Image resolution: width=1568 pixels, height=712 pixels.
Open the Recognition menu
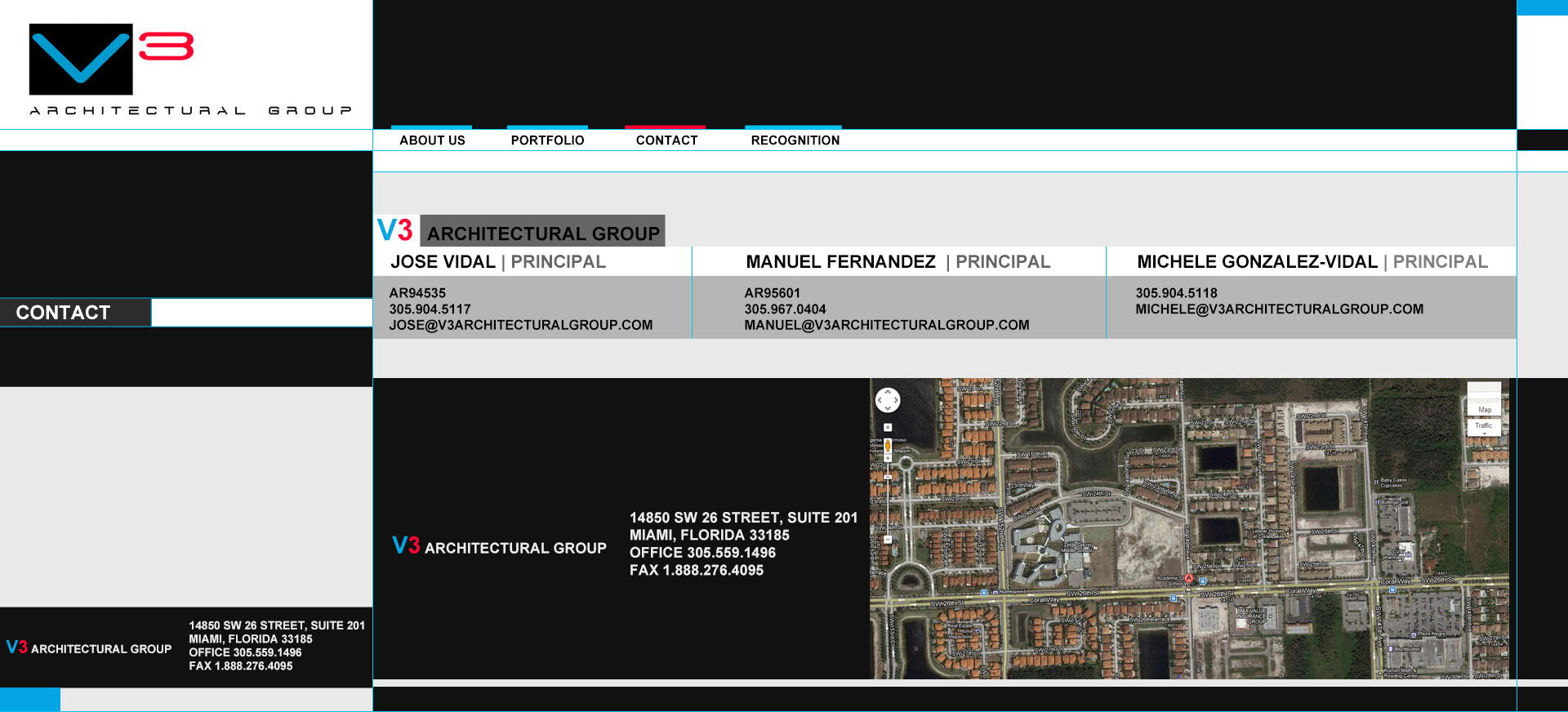[x=795, y=140]
